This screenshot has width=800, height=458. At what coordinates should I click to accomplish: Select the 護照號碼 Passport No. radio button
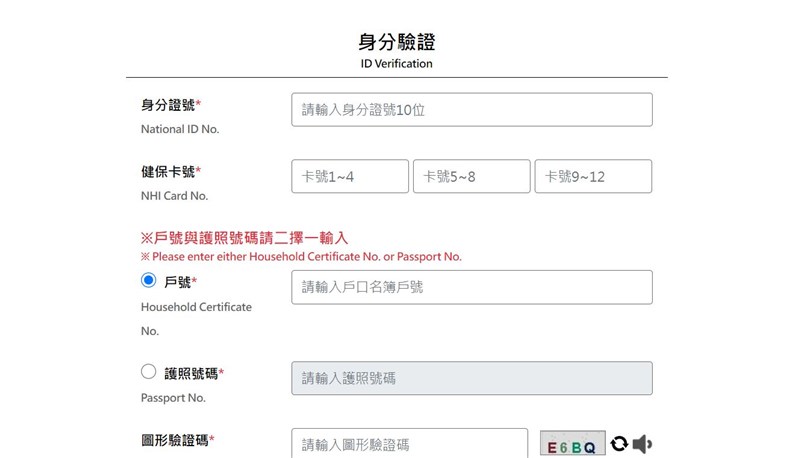[149, 372]
